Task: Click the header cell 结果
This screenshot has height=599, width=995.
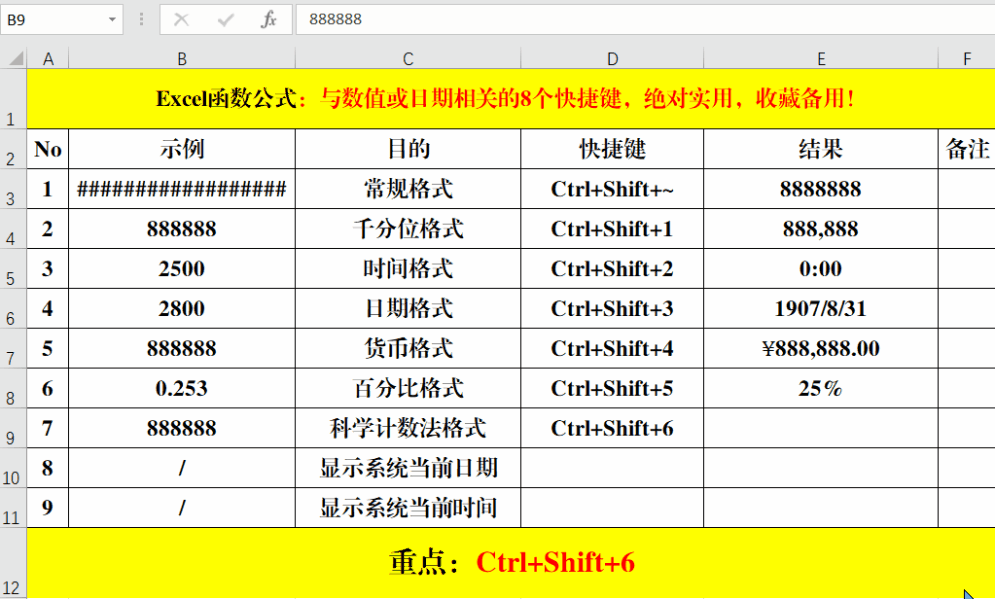Action: click(821, 149)
